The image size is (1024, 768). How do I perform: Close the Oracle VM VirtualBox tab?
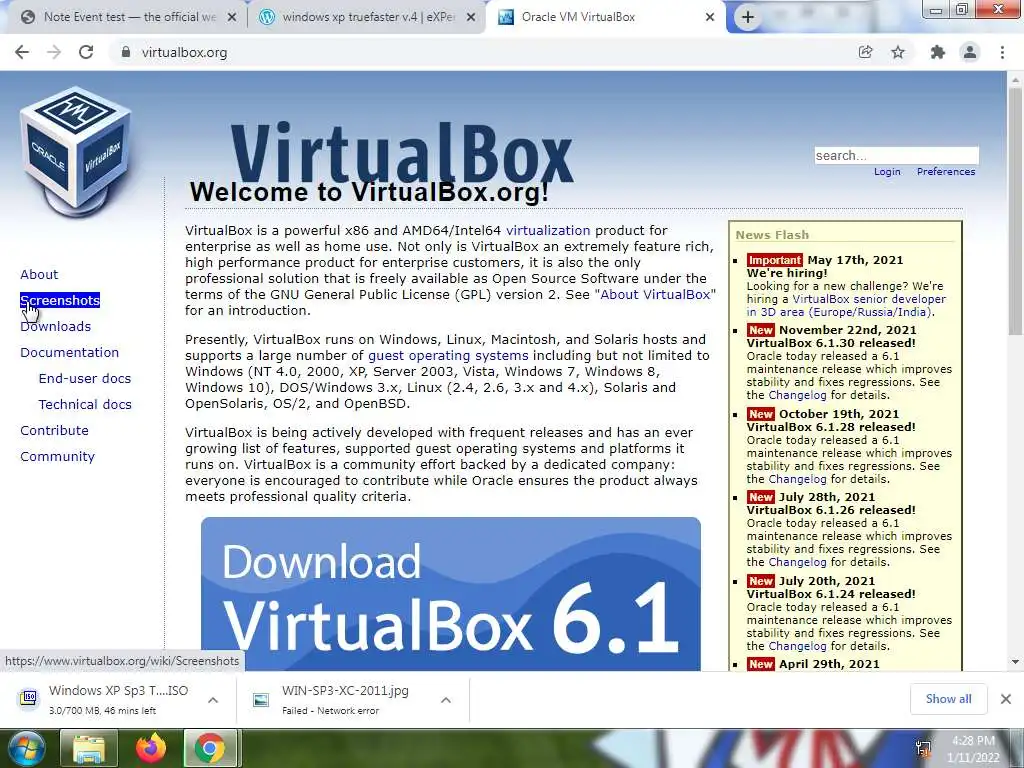pyautogui.click(x=710, y=18)
